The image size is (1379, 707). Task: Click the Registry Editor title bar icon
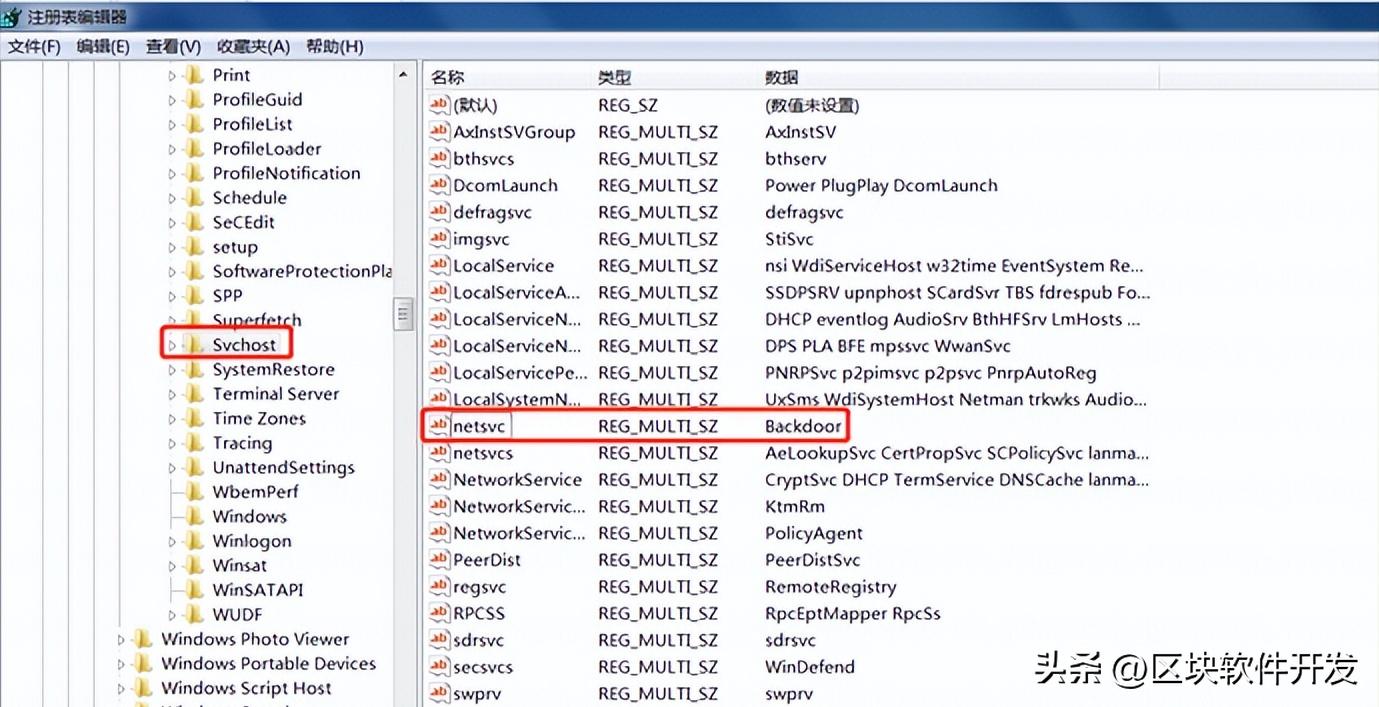click(11, 16)
